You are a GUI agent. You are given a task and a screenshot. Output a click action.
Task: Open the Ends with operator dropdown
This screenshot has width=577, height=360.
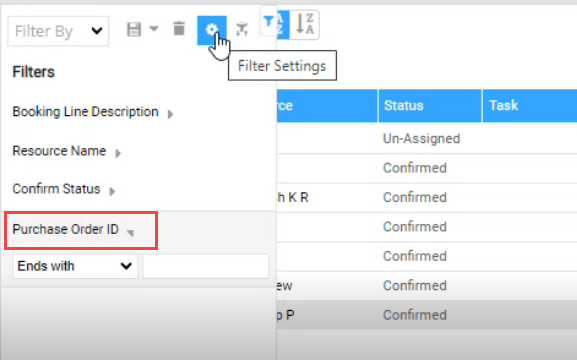pos(75,266)
